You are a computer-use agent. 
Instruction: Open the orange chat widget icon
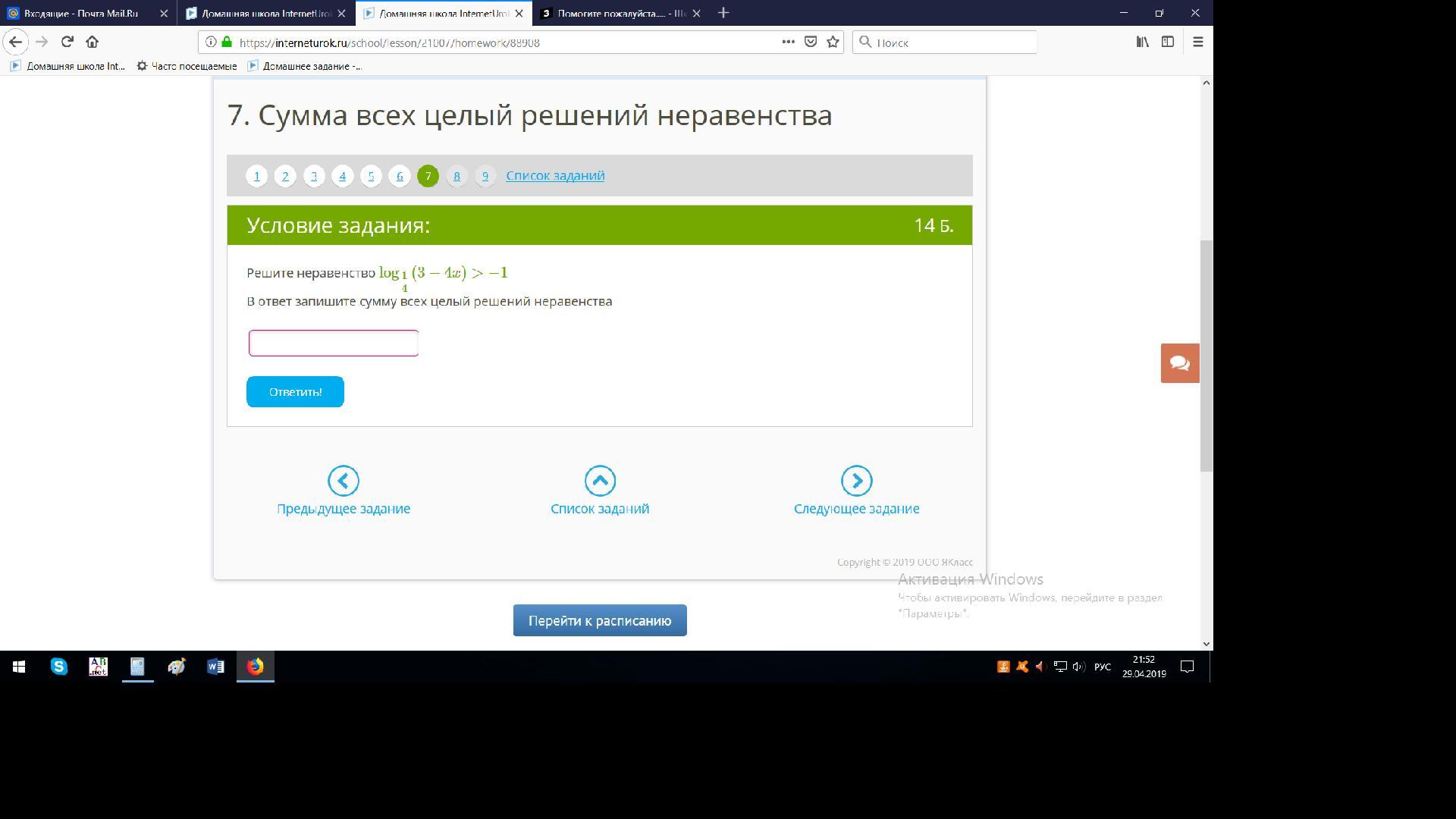1179,363
